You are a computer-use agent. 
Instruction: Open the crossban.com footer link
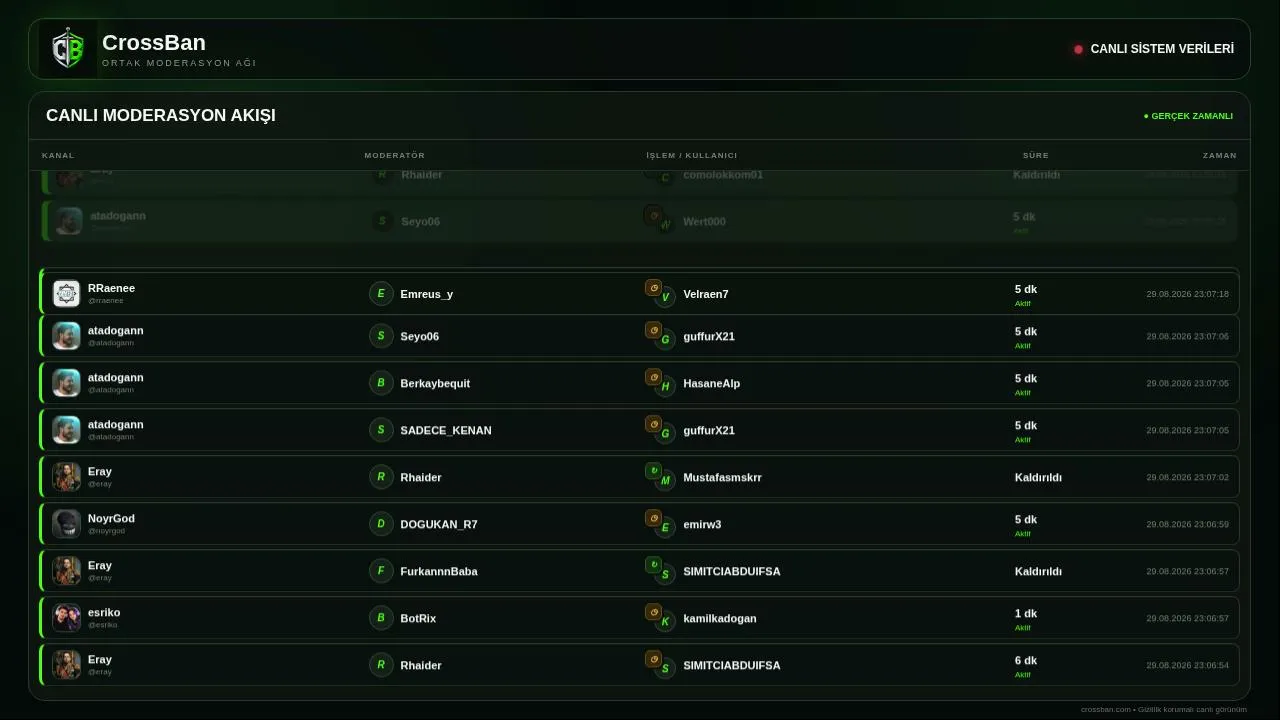pos(1106,709)
